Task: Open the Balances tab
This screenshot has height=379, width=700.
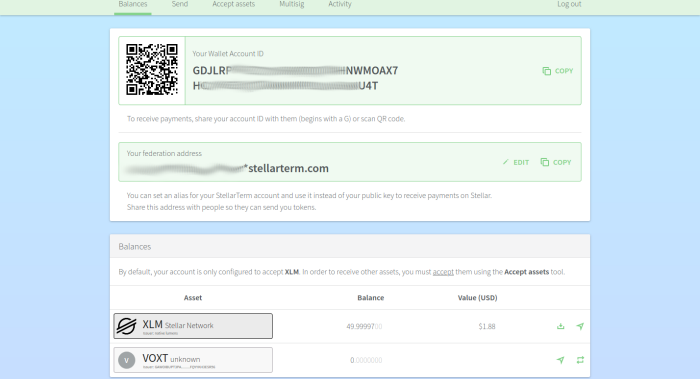Action: 133,4
